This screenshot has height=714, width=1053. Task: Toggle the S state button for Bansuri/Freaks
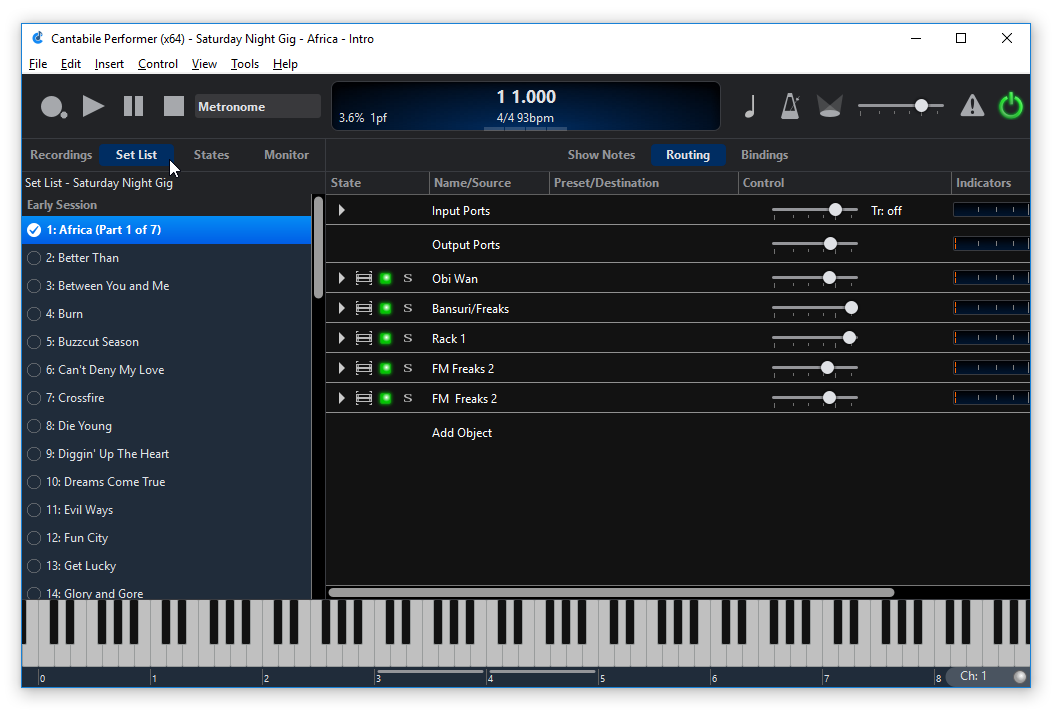click(408, 308)
